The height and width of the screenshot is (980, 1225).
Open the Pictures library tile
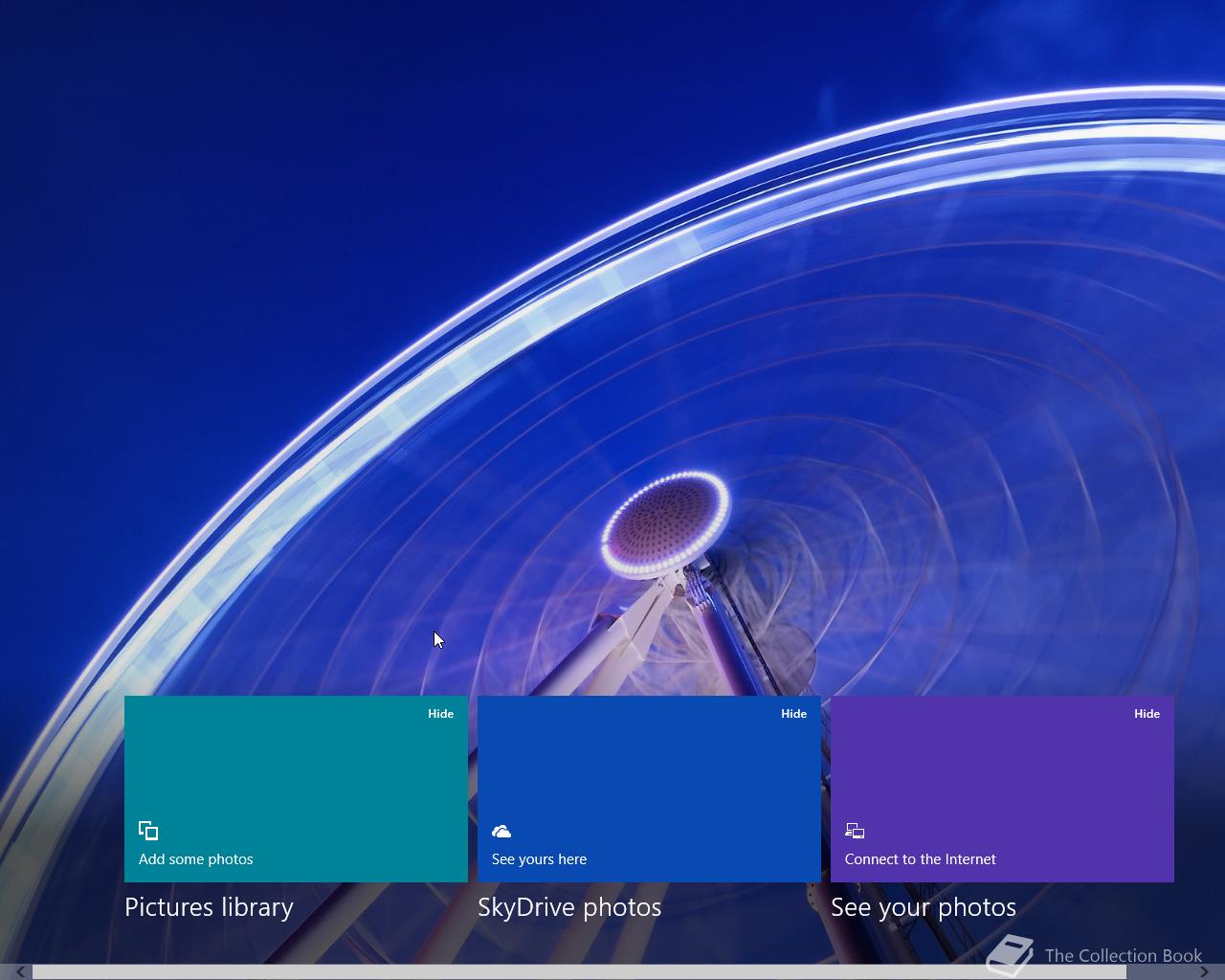(296, 789)
